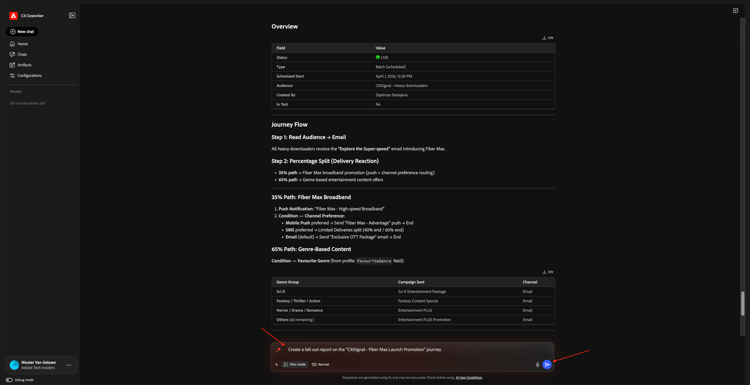Image resolution: width=750 pixels, height=385 pixels.
Task: Click the Adobe CX Coworker logo
Action: [13, 15]
